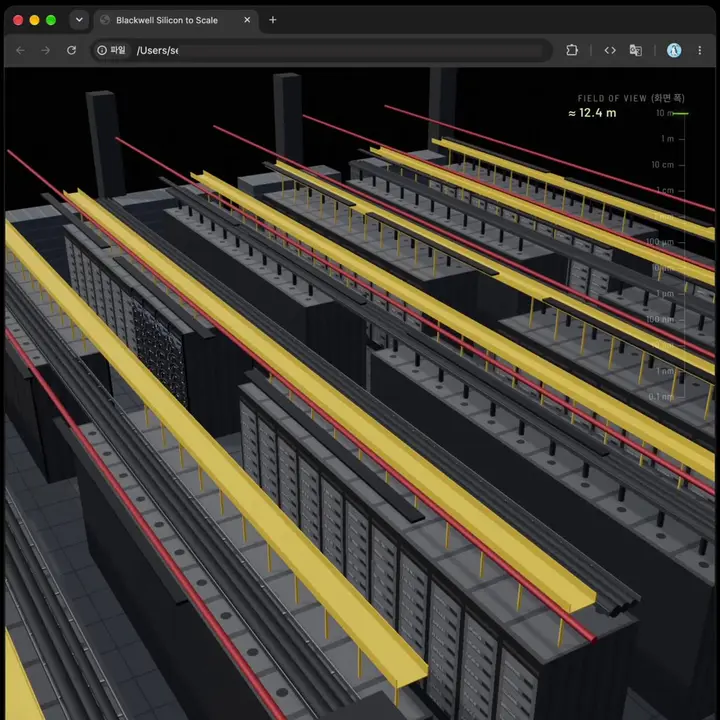This screenshot has width=720, height=720.
Task: Click the green window fullscreen button
Action: (51, 20)
